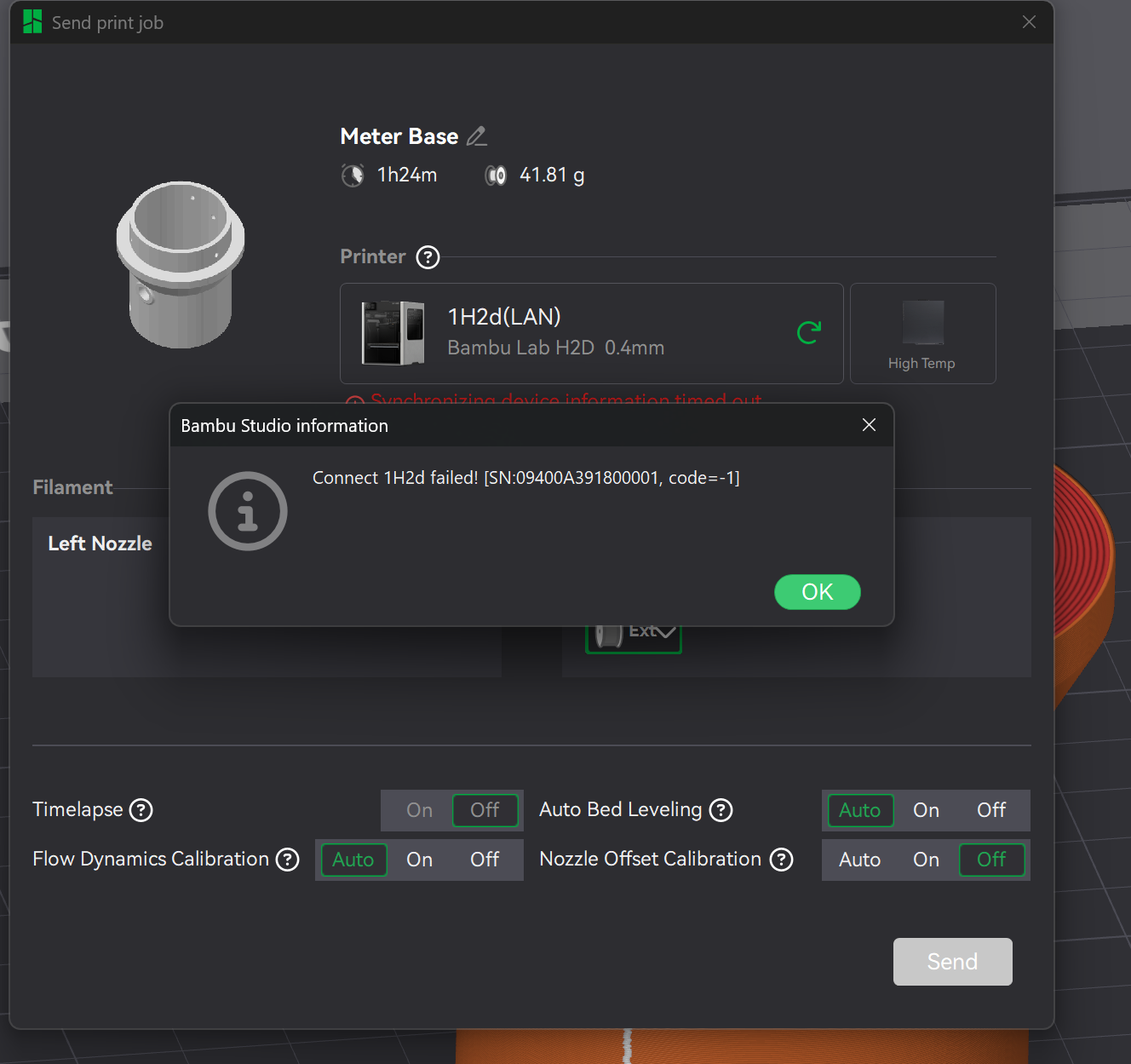Open the Printer help question mark
Viewport: 1131px width, 1064px height.
pyautogui.click(x=428, y=257)
